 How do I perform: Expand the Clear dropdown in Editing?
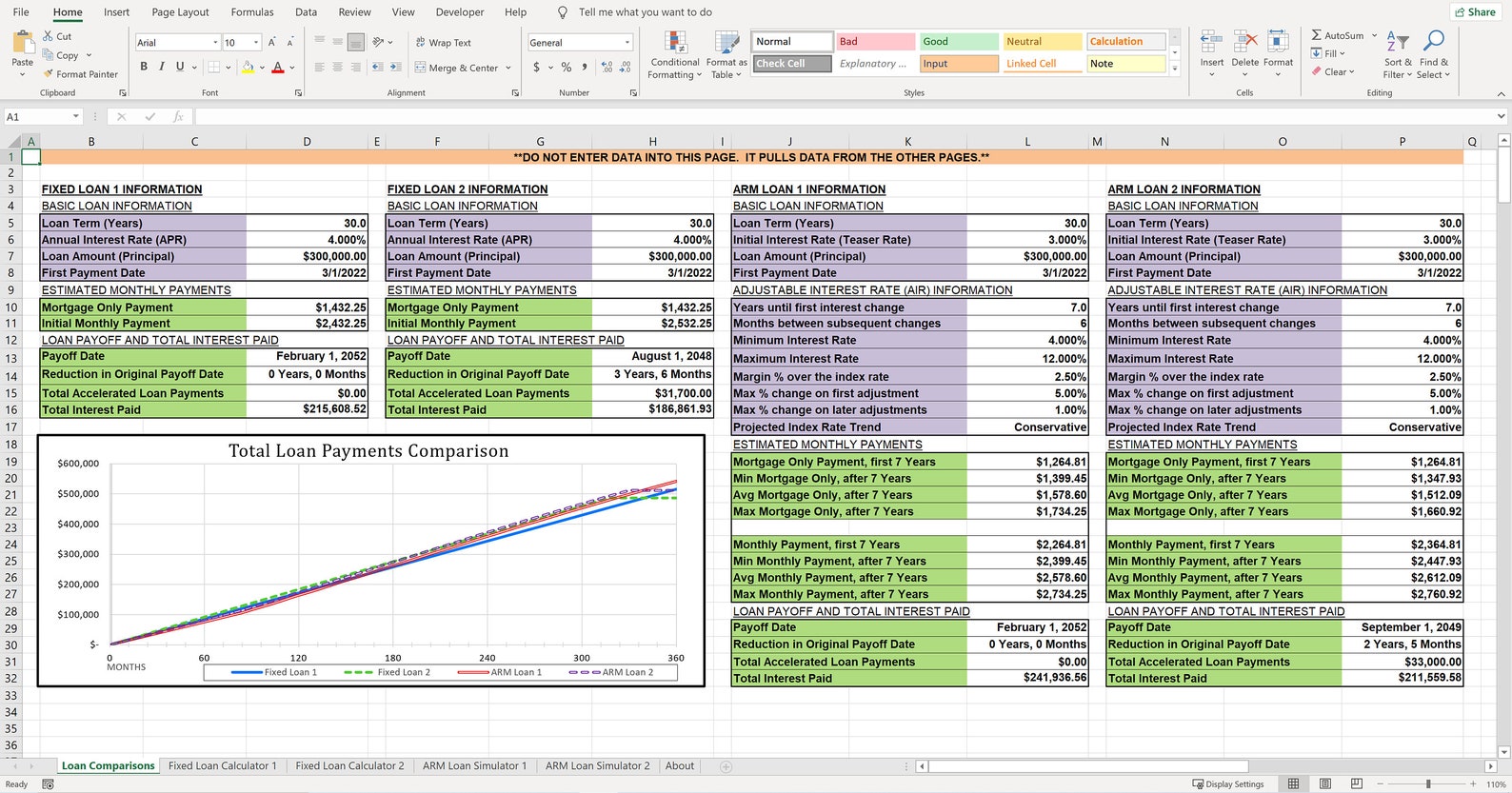click(1351, 71)
